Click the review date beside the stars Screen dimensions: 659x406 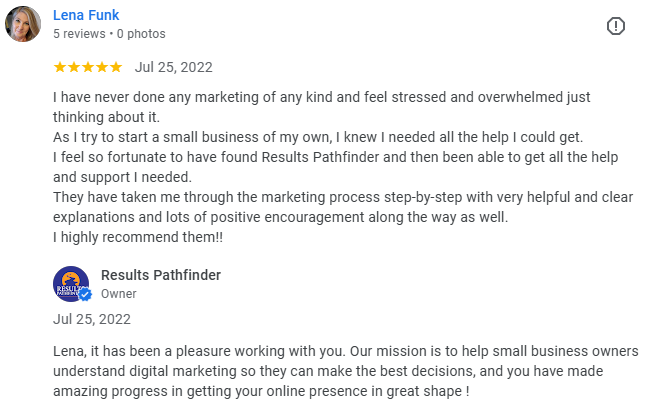(x=173, y=68)
